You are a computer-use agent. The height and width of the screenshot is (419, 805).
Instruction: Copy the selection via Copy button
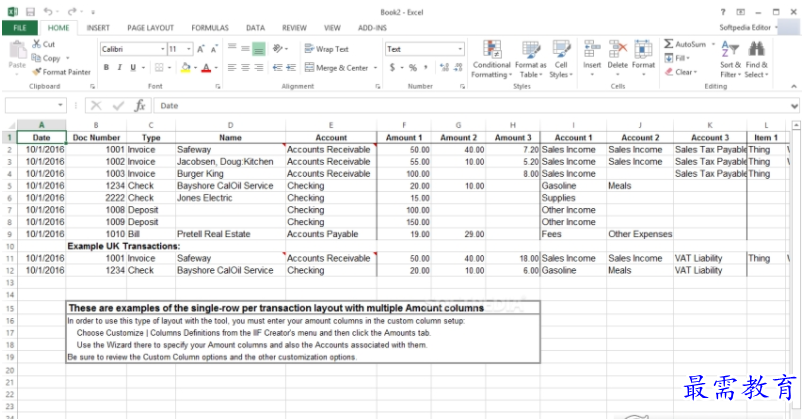46,58
